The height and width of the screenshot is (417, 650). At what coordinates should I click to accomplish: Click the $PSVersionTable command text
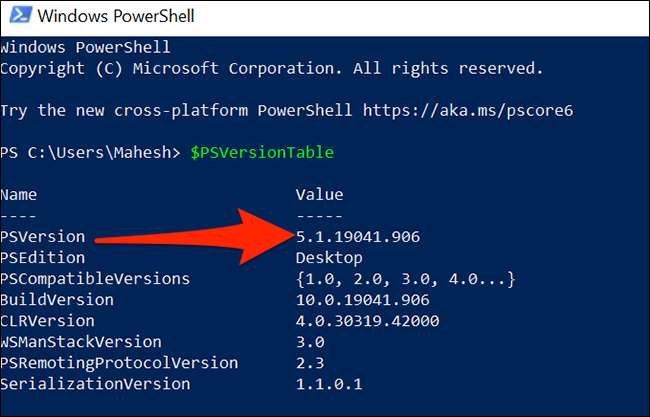(x=262, y=152)
